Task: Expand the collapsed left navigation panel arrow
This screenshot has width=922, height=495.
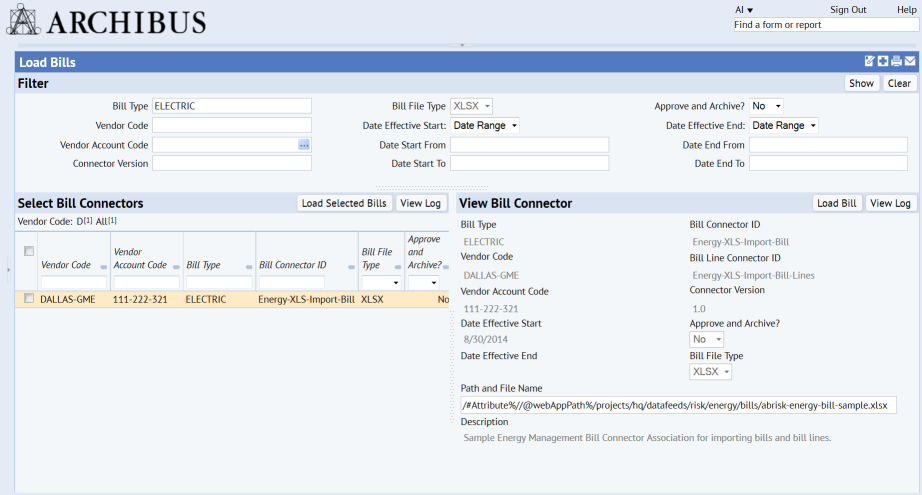Action: pyautogui.click(x=8, y=270)
